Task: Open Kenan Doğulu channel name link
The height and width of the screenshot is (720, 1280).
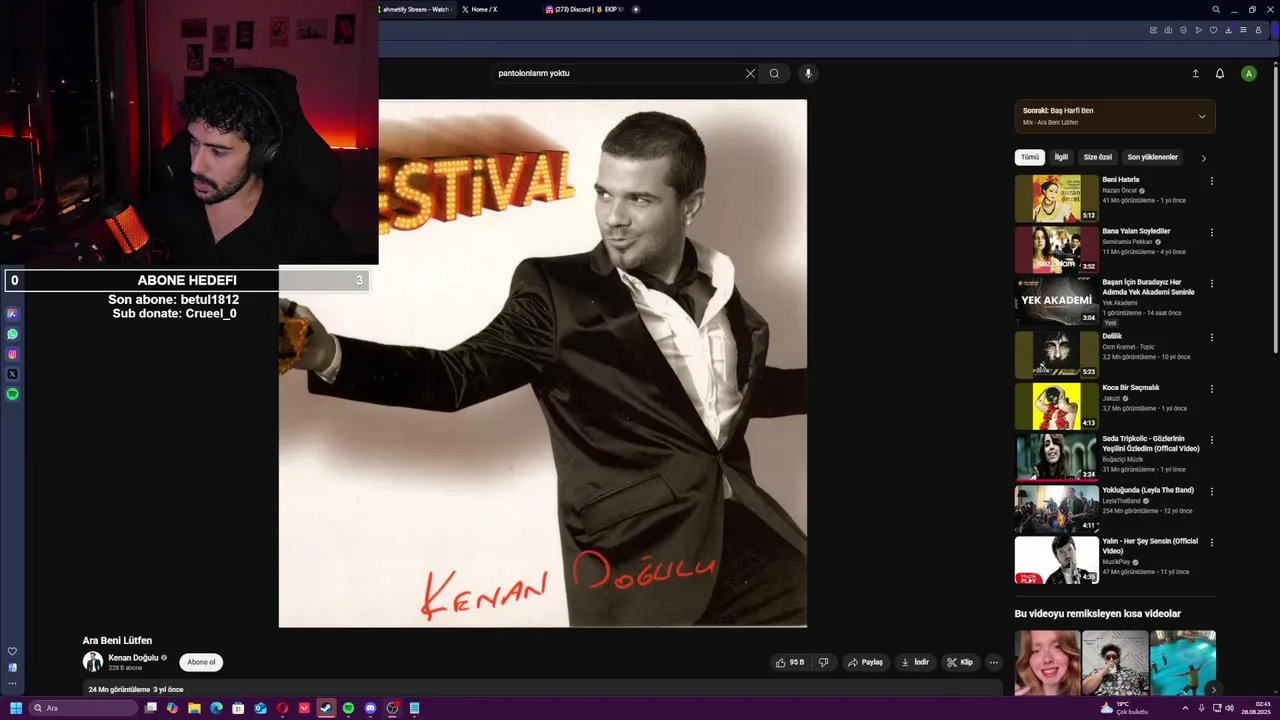Action: click(133, 658)
